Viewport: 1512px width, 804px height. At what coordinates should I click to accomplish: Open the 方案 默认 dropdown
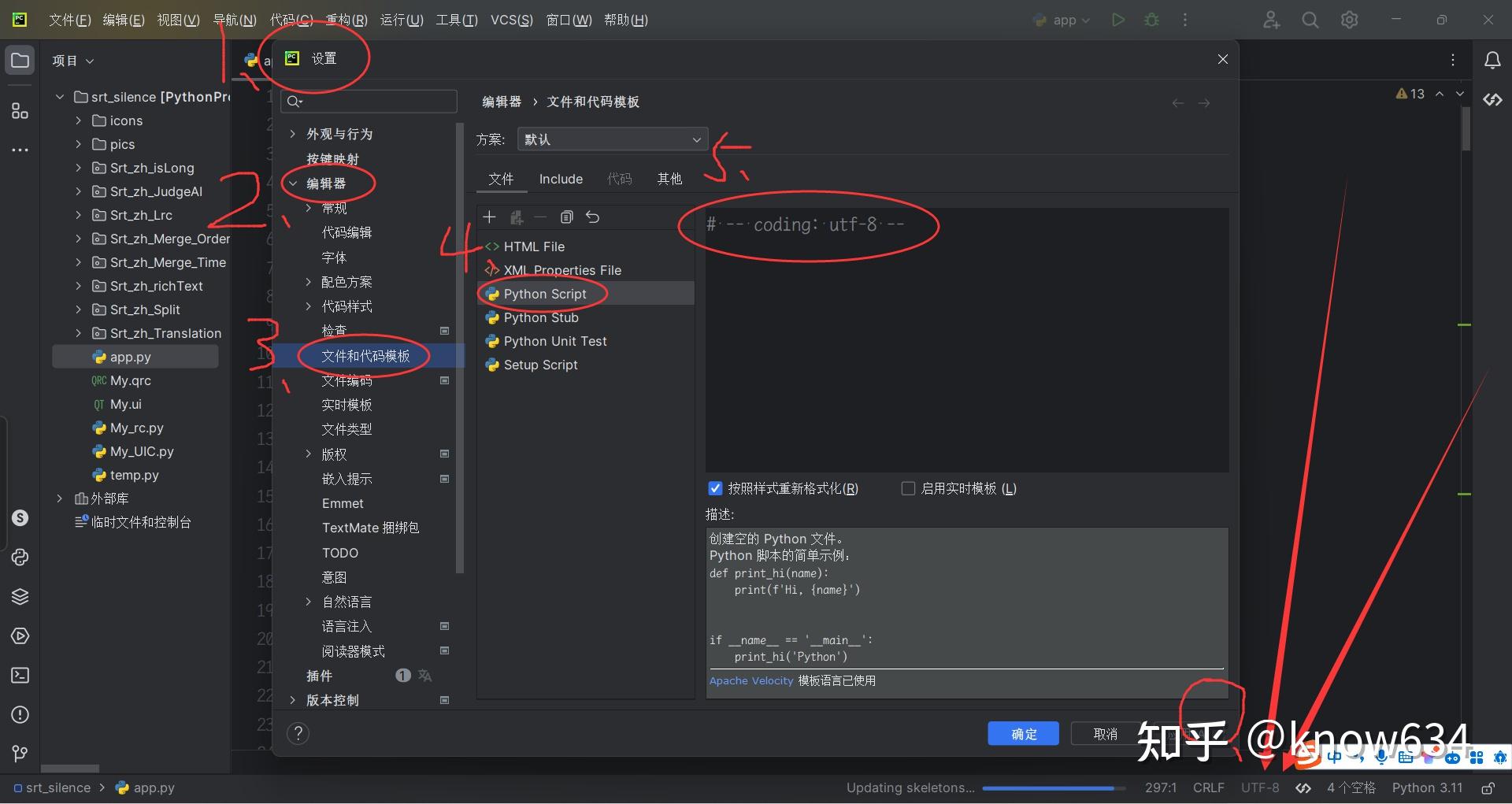click(612, 139)
